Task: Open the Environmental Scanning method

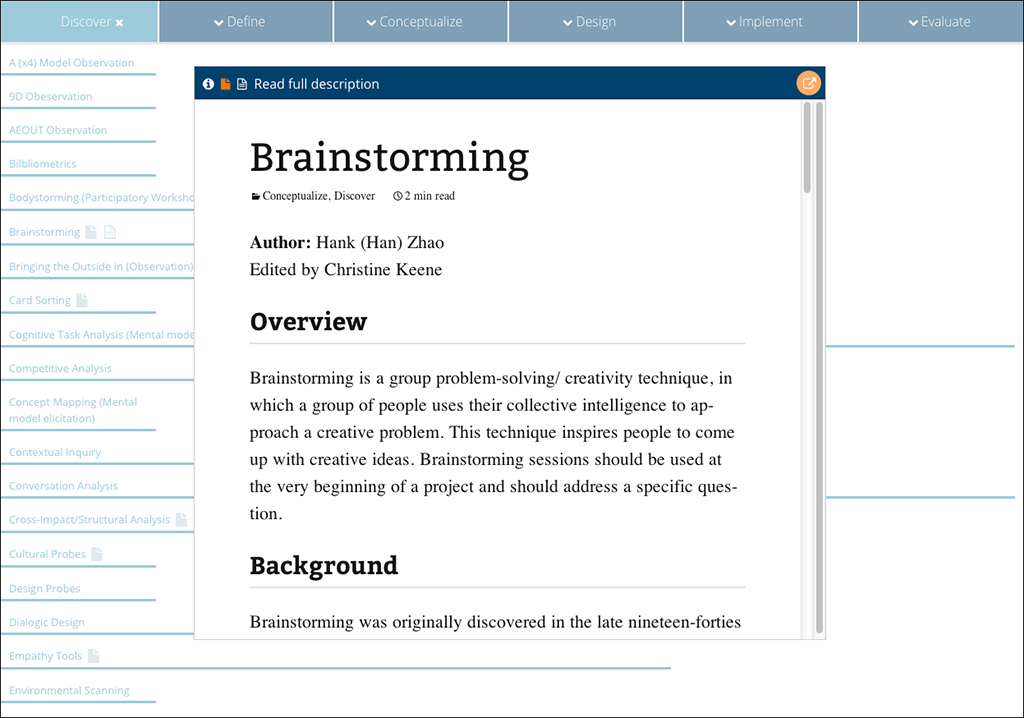Action: [69, 691]
